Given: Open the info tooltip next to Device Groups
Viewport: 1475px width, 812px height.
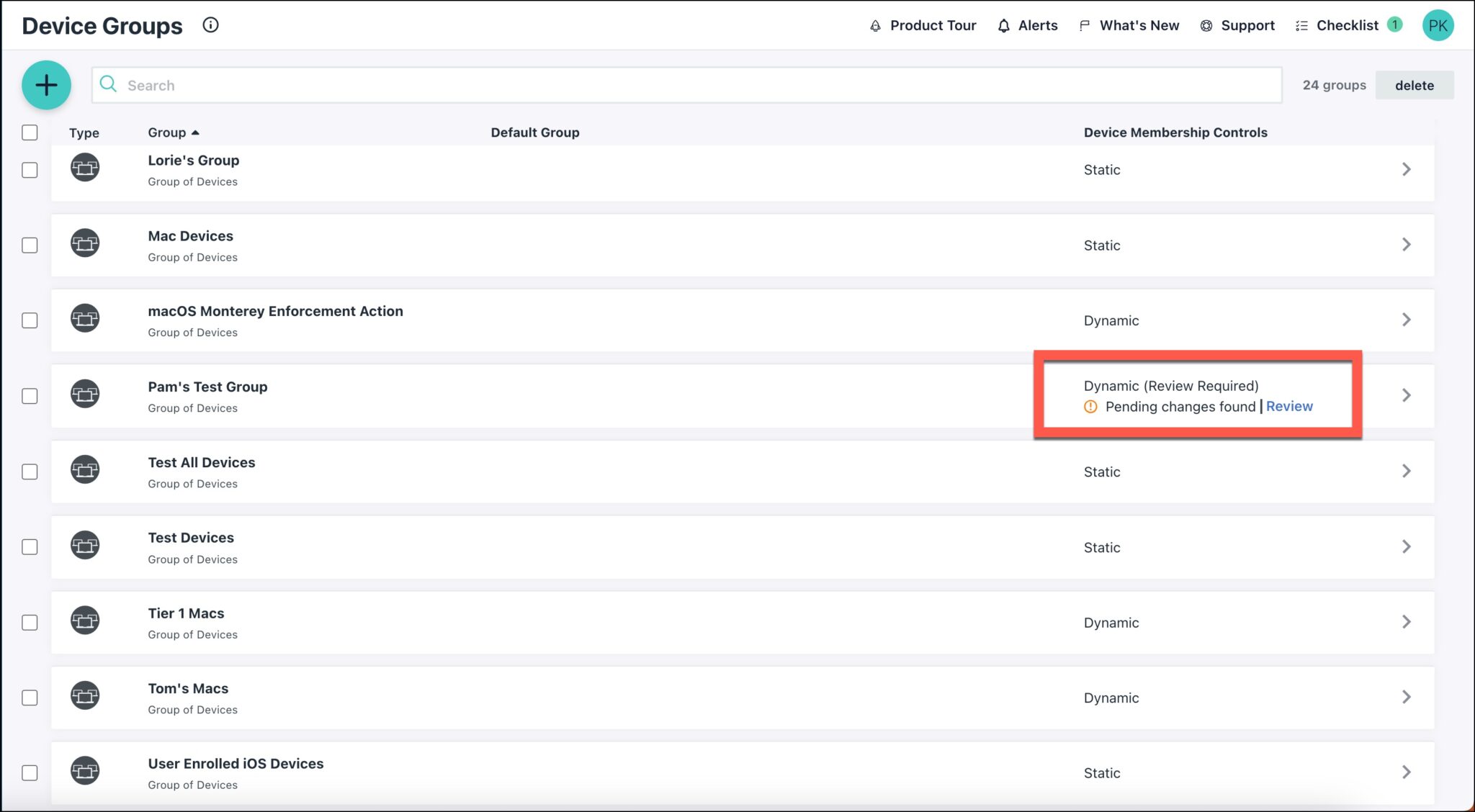Looking at the screenshot, I should (210, 25).
